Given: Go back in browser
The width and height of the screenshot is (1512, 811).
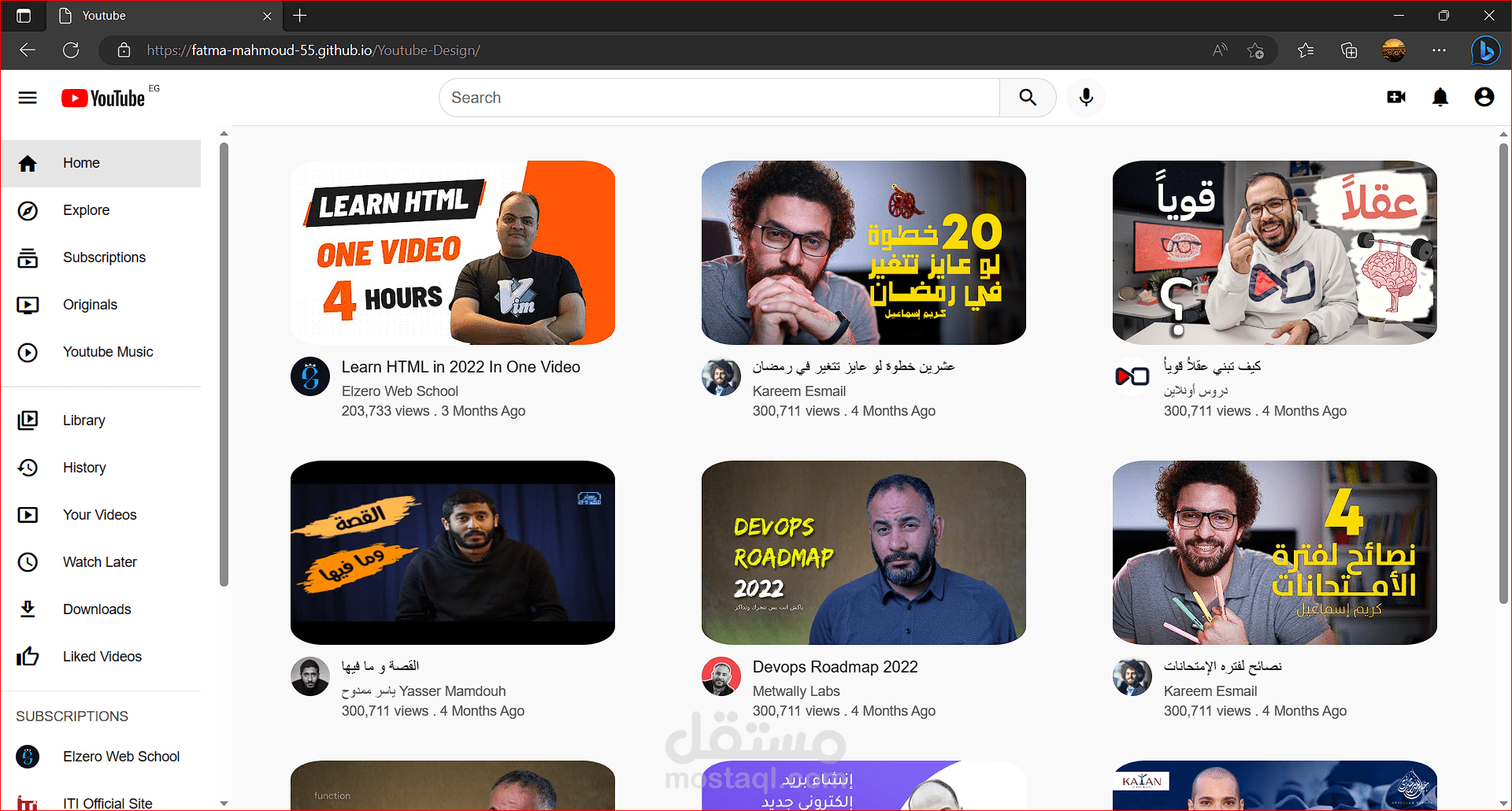Looking at the screenshot, I should [x=28, y=50].
